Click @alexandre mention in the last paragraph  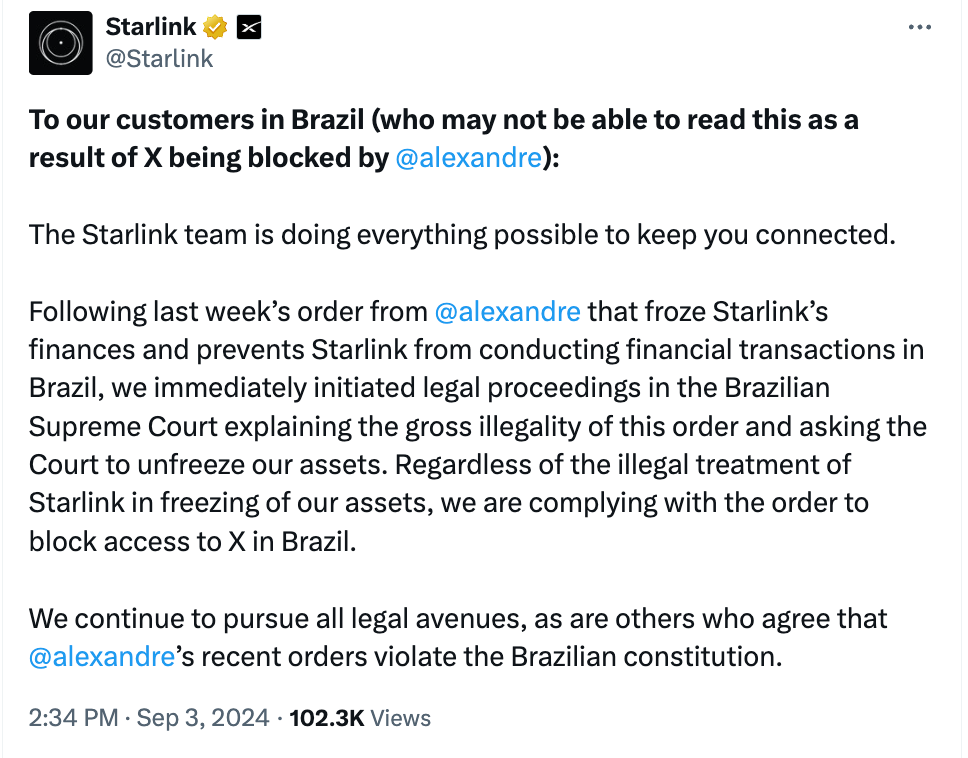click(103, 657)
